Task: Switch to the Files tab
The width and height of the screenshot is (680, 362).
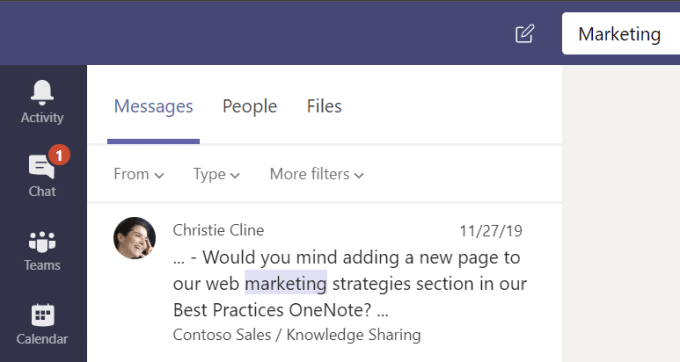Action: pos(324,106)
